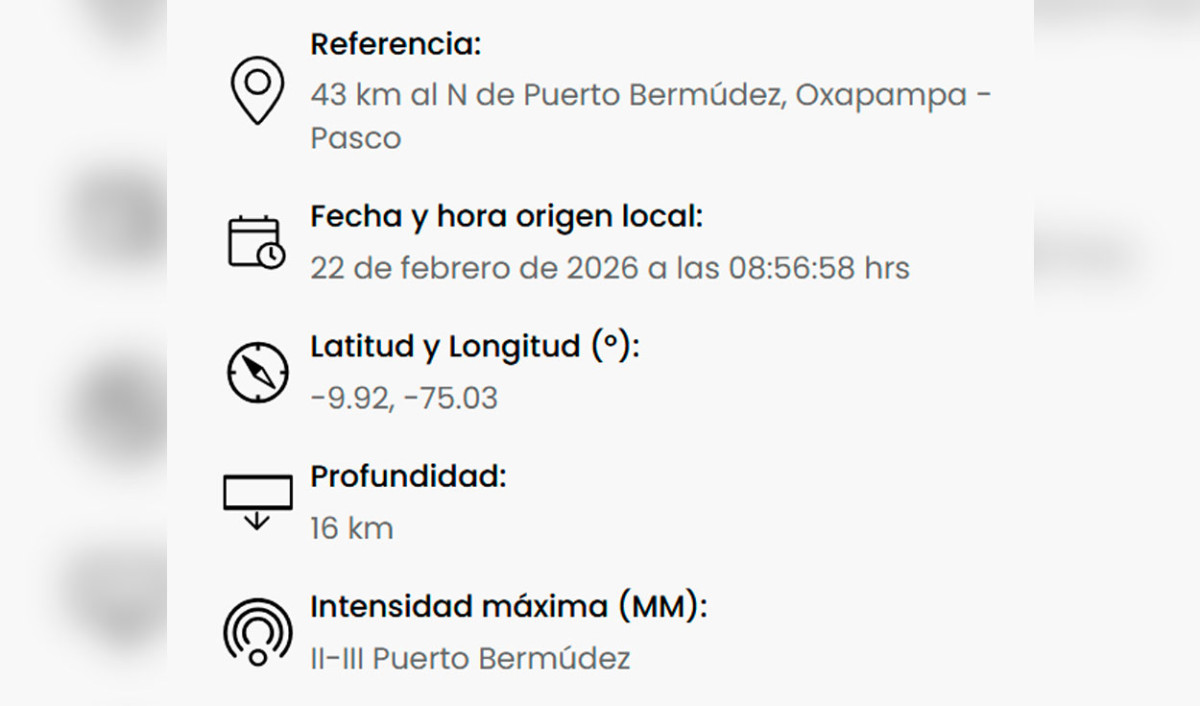Click the down arrow under depth rectangle
The image size is (1200, 706).
tap(257, 520)
